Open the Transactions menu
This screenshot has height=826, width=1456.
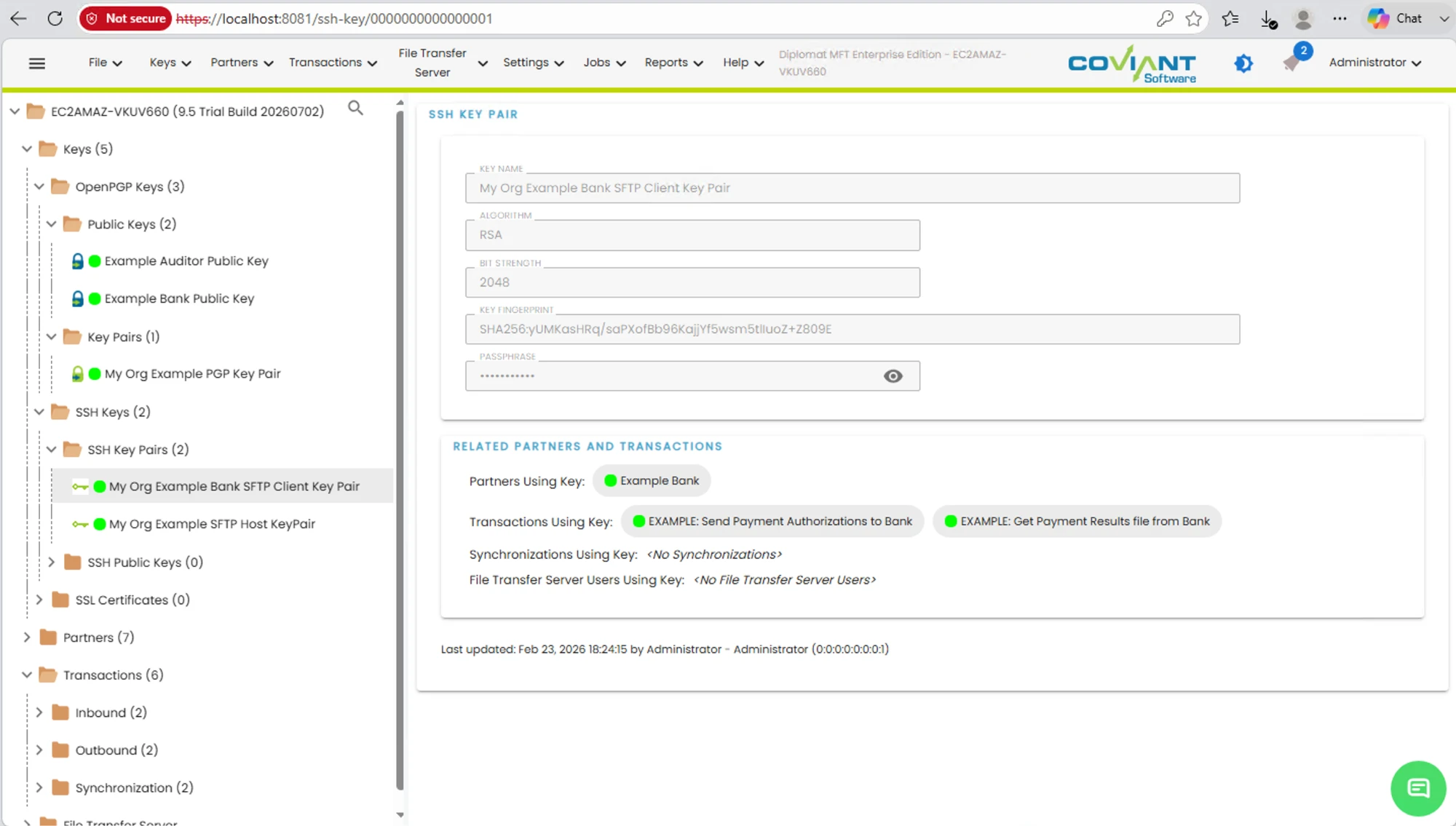click(x=333, y=63)
